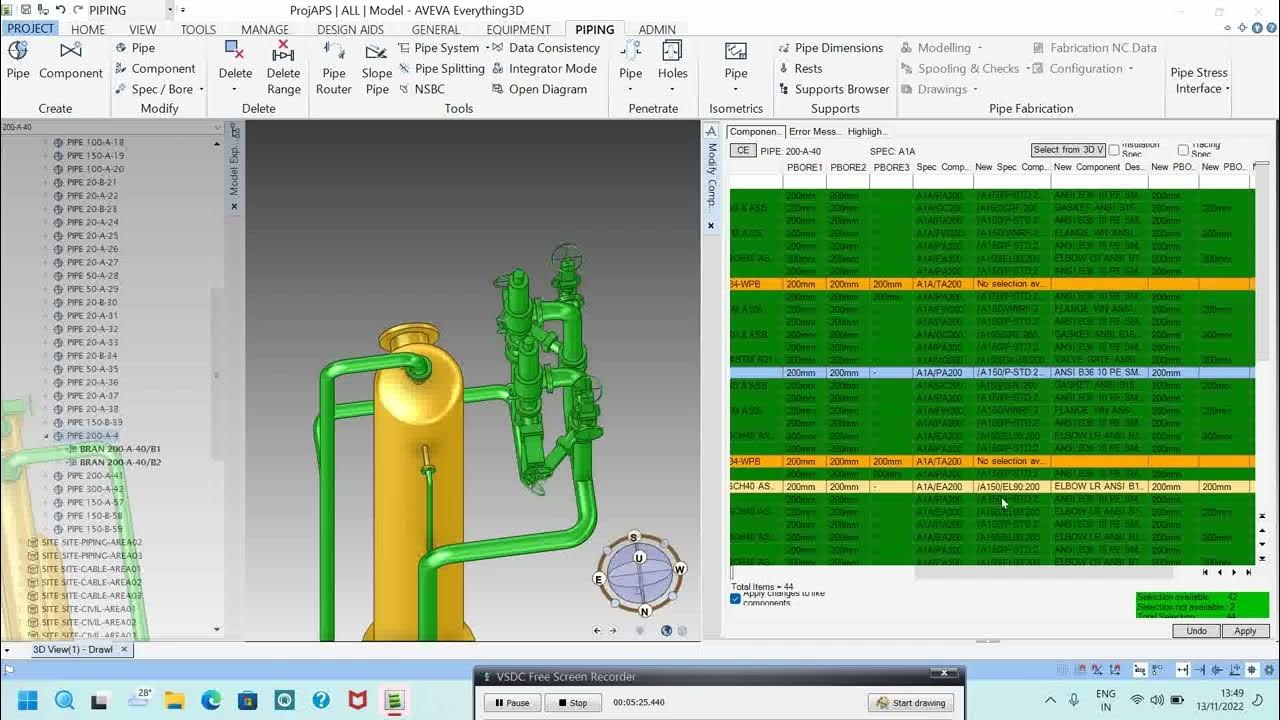Open Pipe Dimensions
Image resolution: width=1280 pixels, height=720 pixels.
point(831,48)
